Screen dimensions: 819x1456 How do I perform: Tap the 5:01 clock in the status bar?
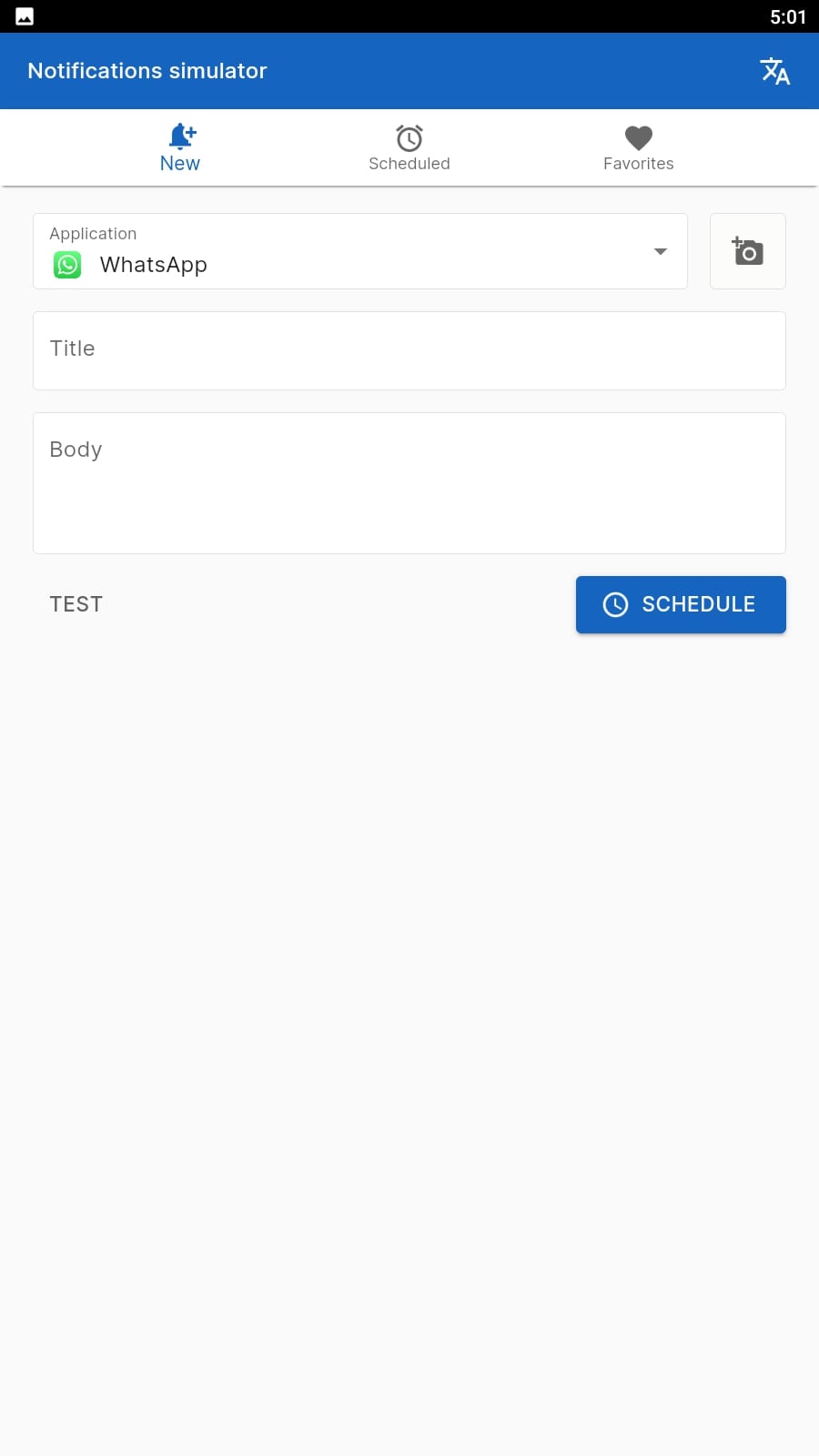[x=788, y=17]
